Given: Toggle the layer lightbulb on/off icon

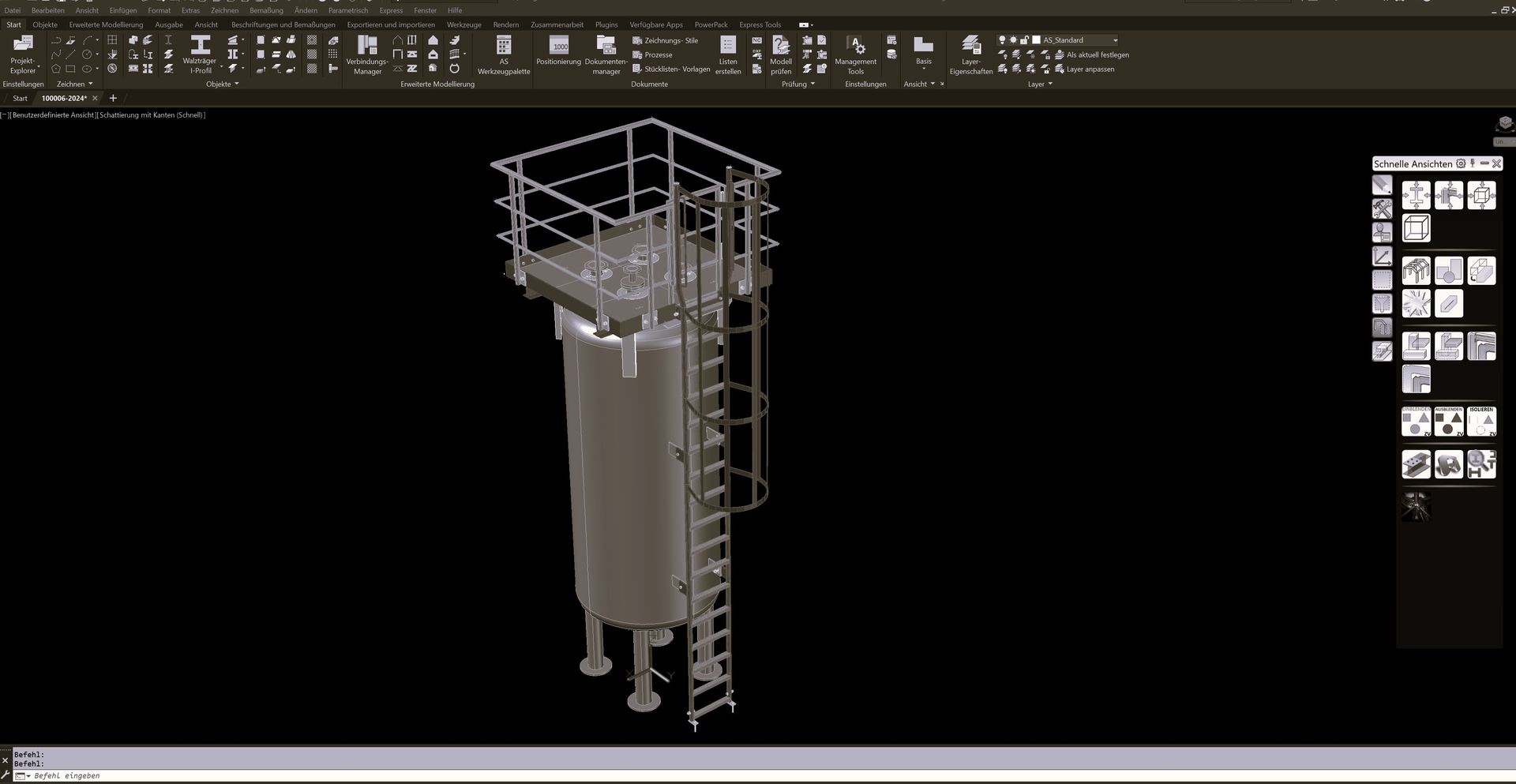Looking at the screenshot, I should tap(1002, 40).
